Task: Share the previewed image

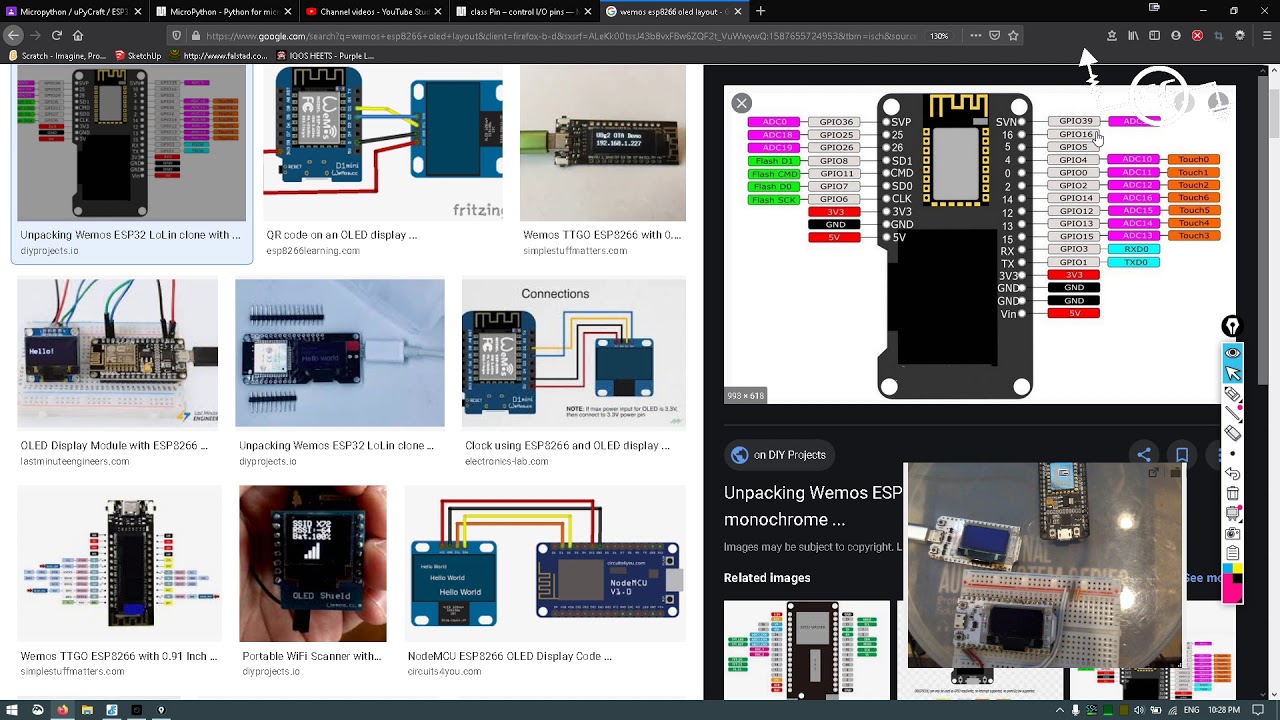Action: click(x=1144, y=455)
